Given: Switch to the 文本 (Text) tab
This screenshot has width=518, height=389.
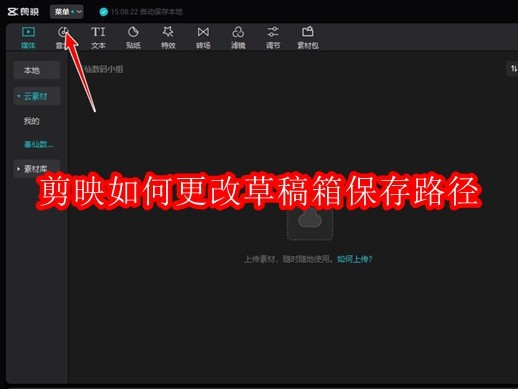Looking at the screenshot, I should pos(98,38).
